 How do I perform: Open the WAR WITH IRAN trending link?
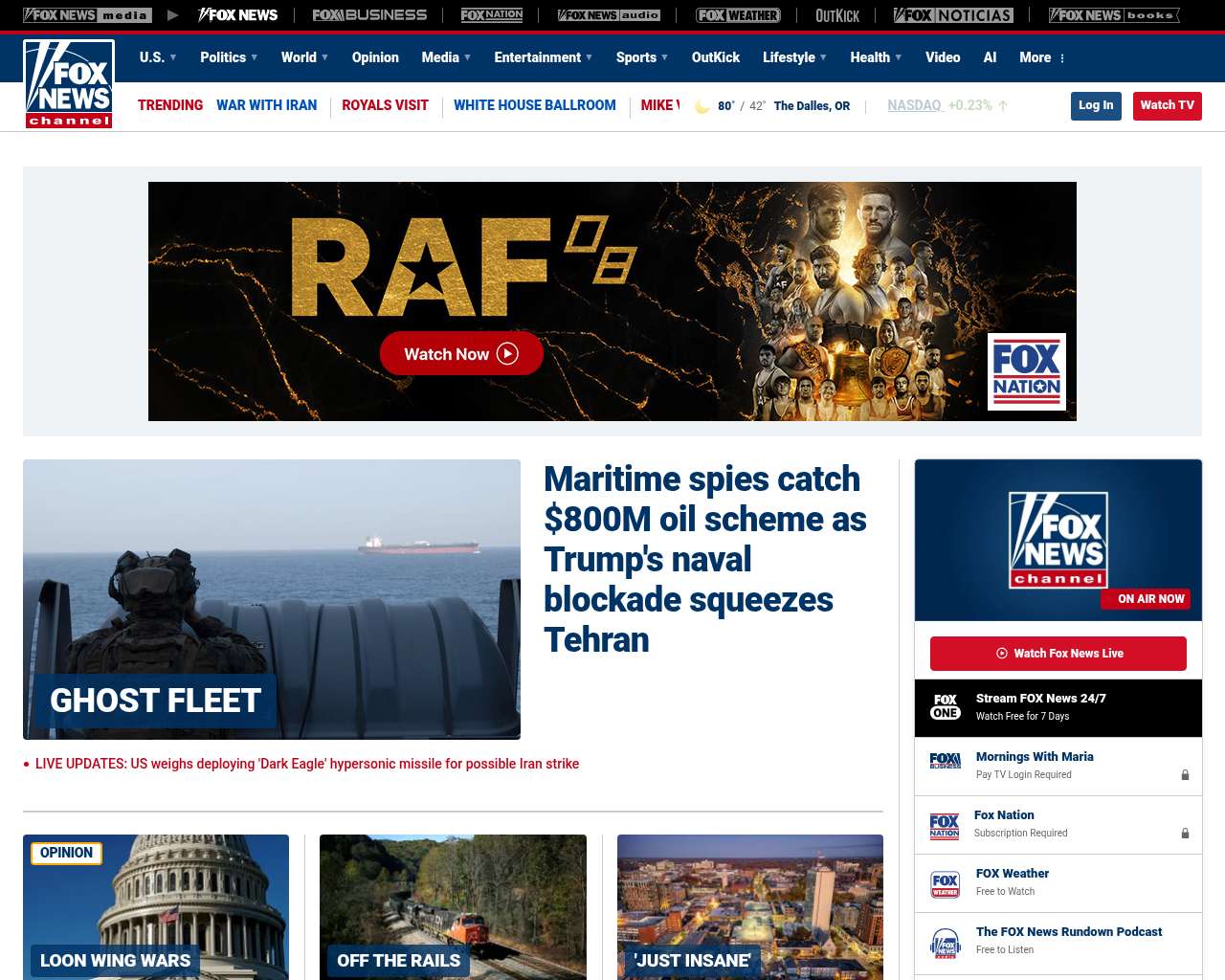tap(266, 105)
